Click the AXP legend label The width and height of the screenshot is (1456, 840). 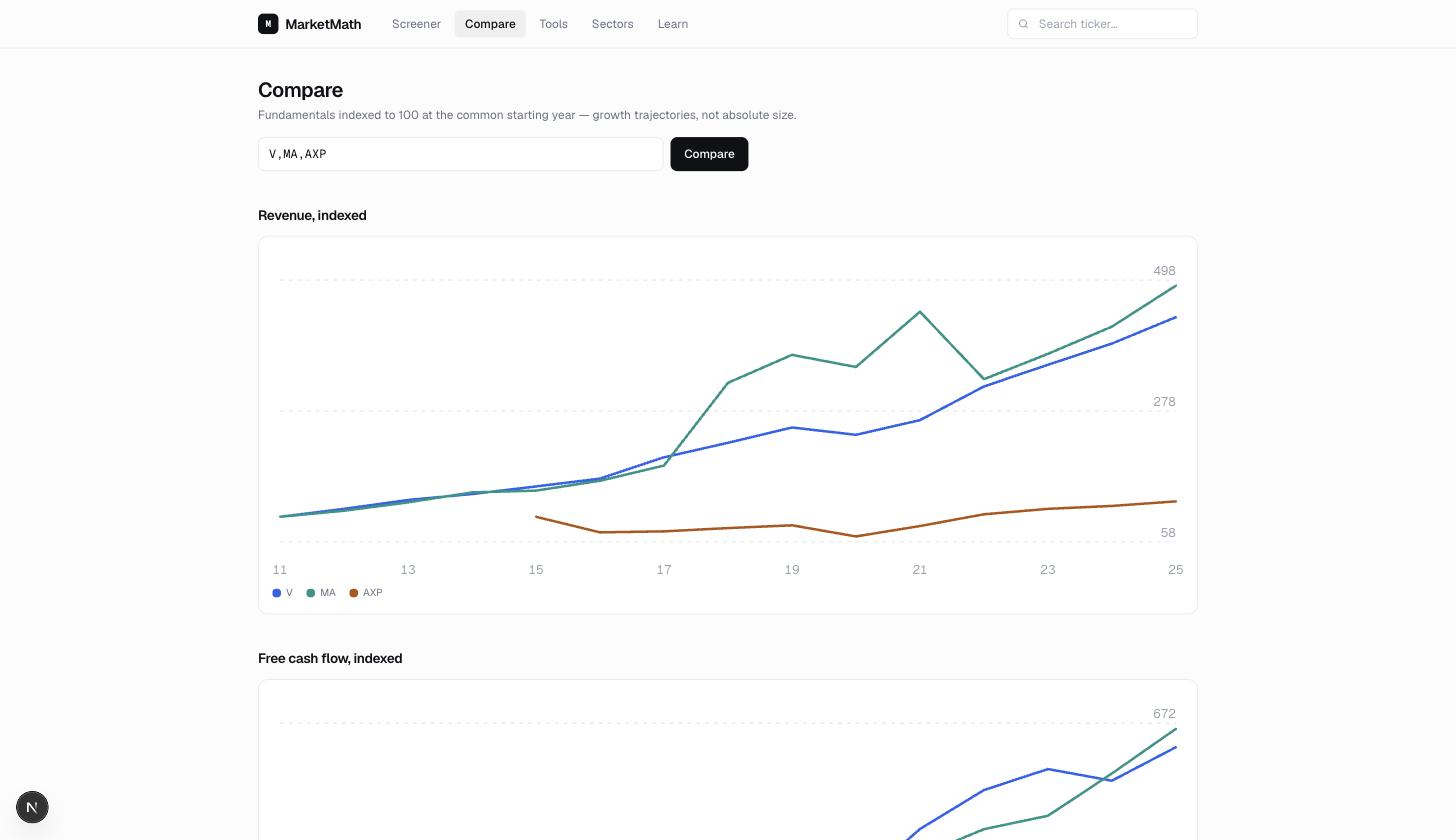point(372,593)
